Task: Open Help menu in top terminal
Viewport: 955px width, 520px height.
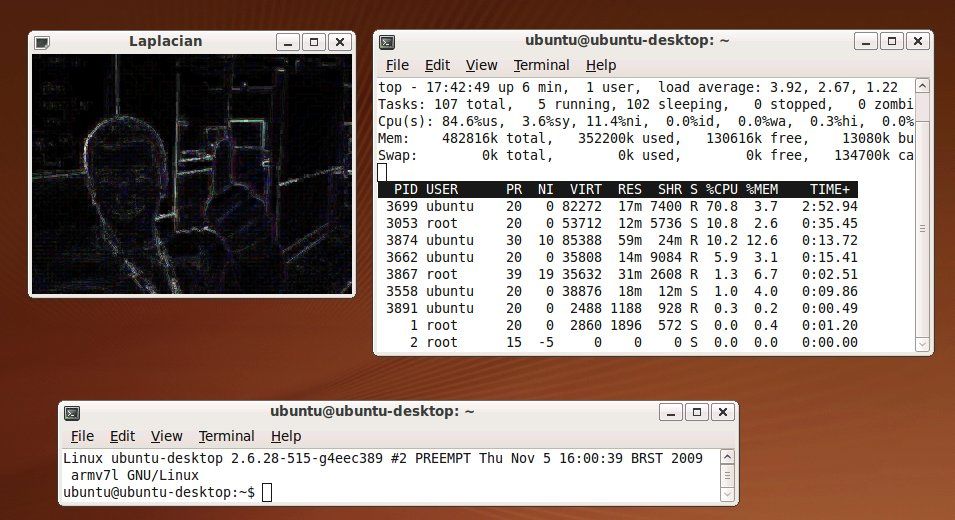Action: tap(601, 65)
